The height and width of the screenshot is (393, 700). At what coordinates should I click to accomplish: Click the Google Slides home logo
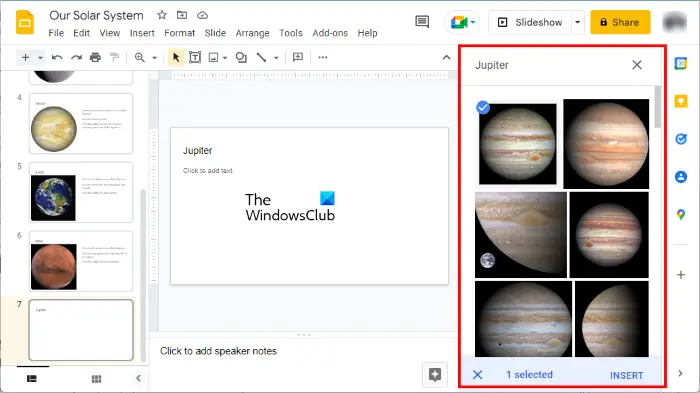(x=25, y=22)
